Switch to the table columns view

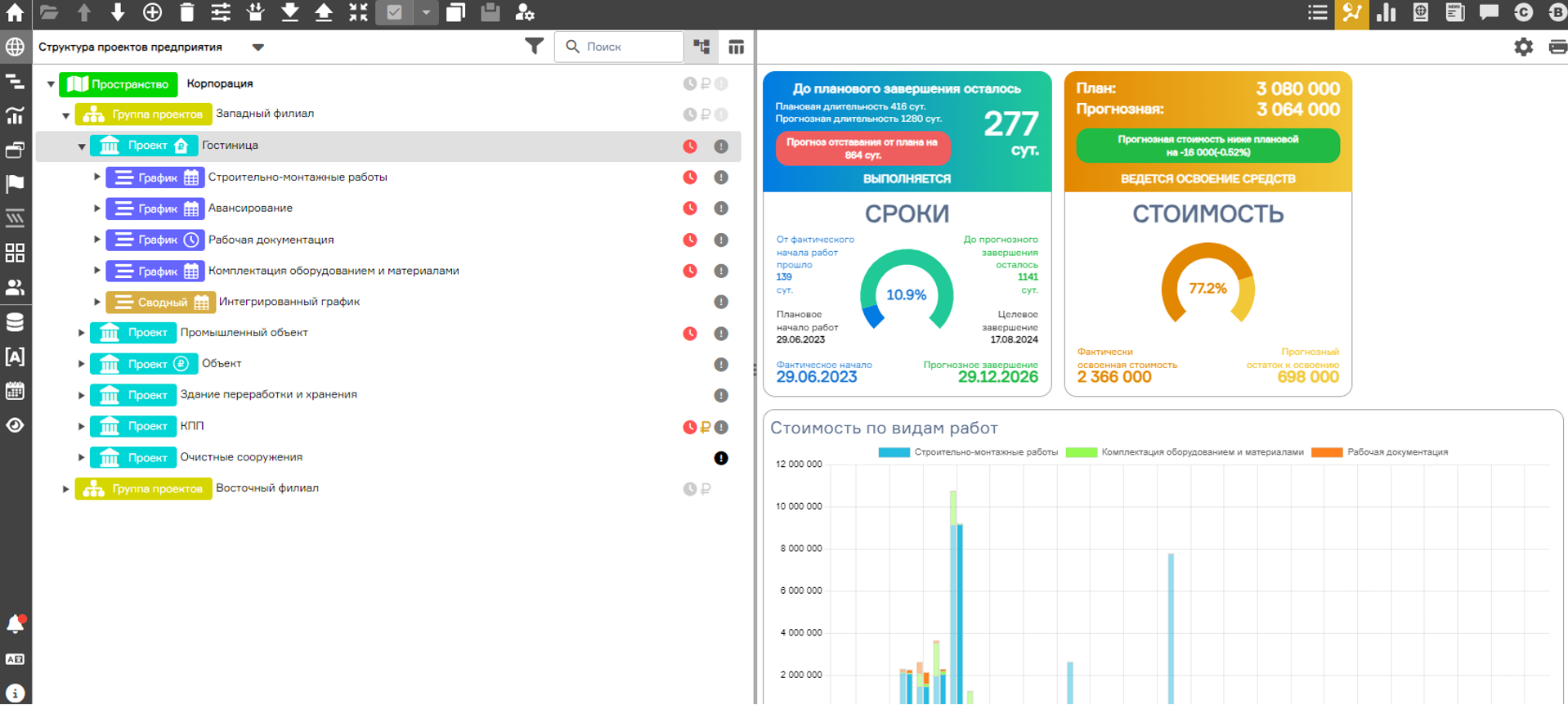point(736,47)
